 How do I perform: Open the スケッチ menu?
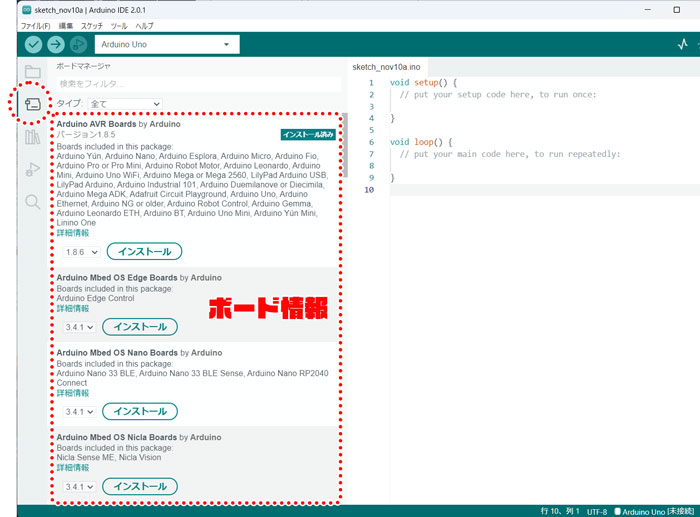pos(92,26)
